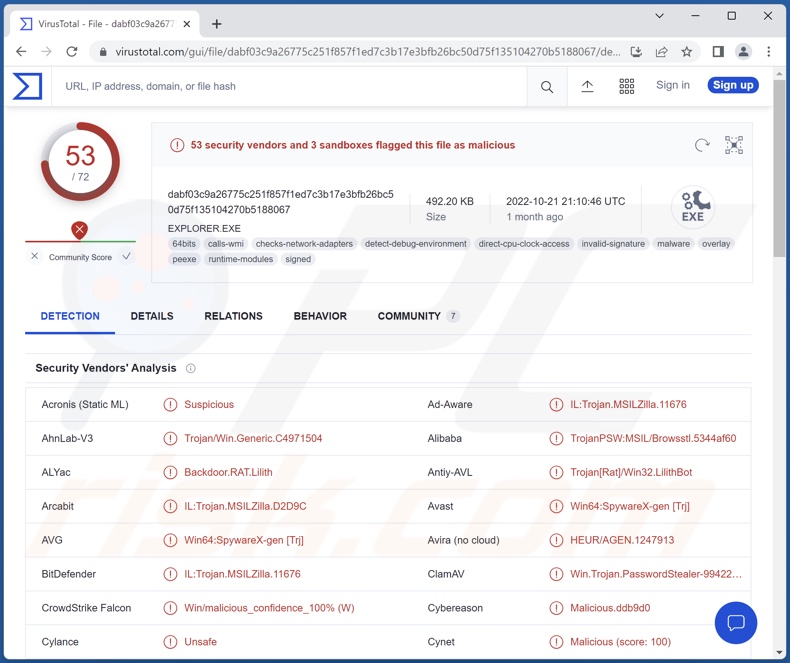Screen dimensions: 790x663
Task: Click the red malicious marker icon
Action: click(x=80, y=230)
